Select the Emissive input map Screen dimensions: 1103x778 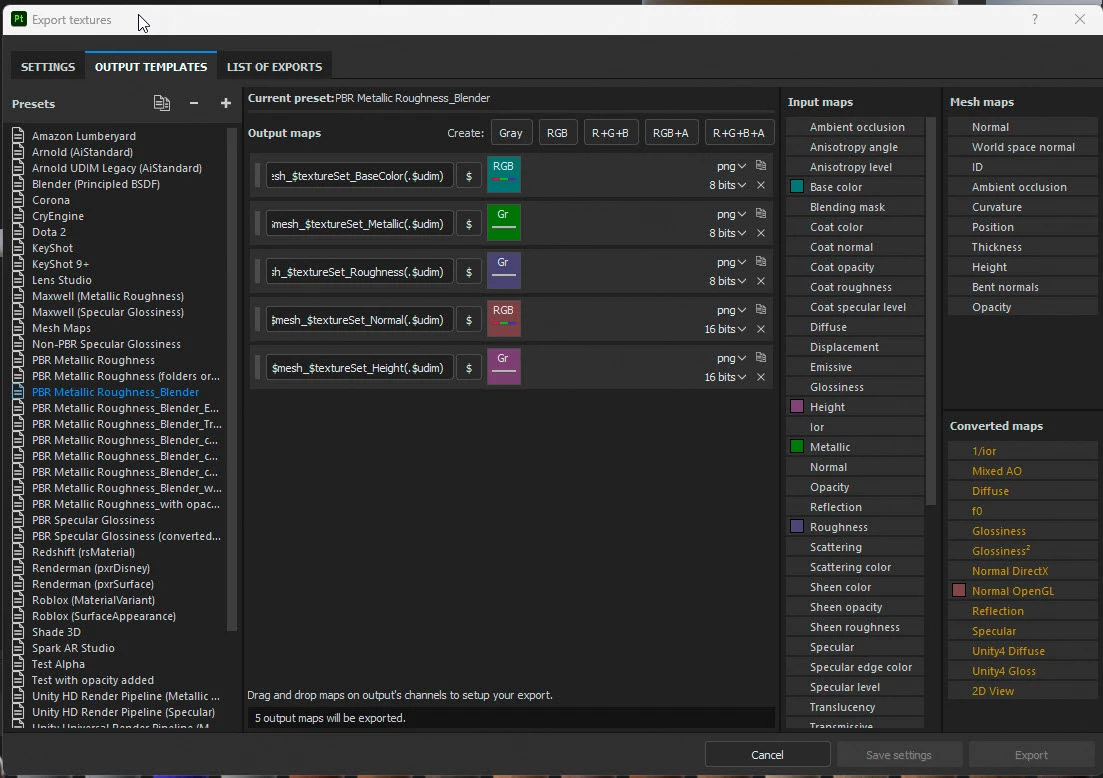click(x=855, y=367)
